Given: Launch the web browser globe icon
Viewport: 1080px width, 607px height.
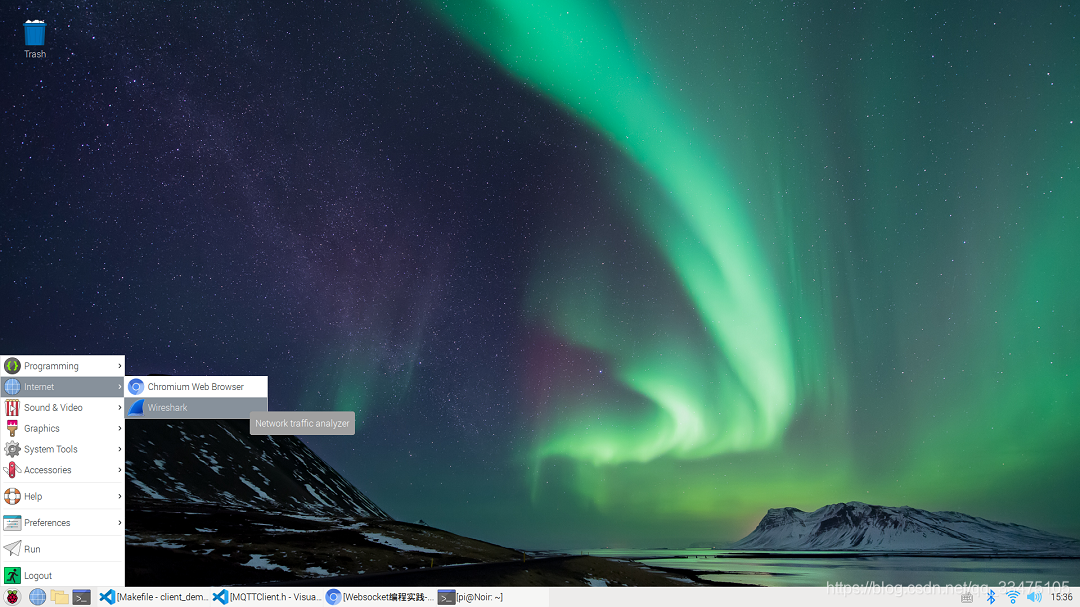Looking at the screenshot, I should pyautogui.click(x=37, y=597).
